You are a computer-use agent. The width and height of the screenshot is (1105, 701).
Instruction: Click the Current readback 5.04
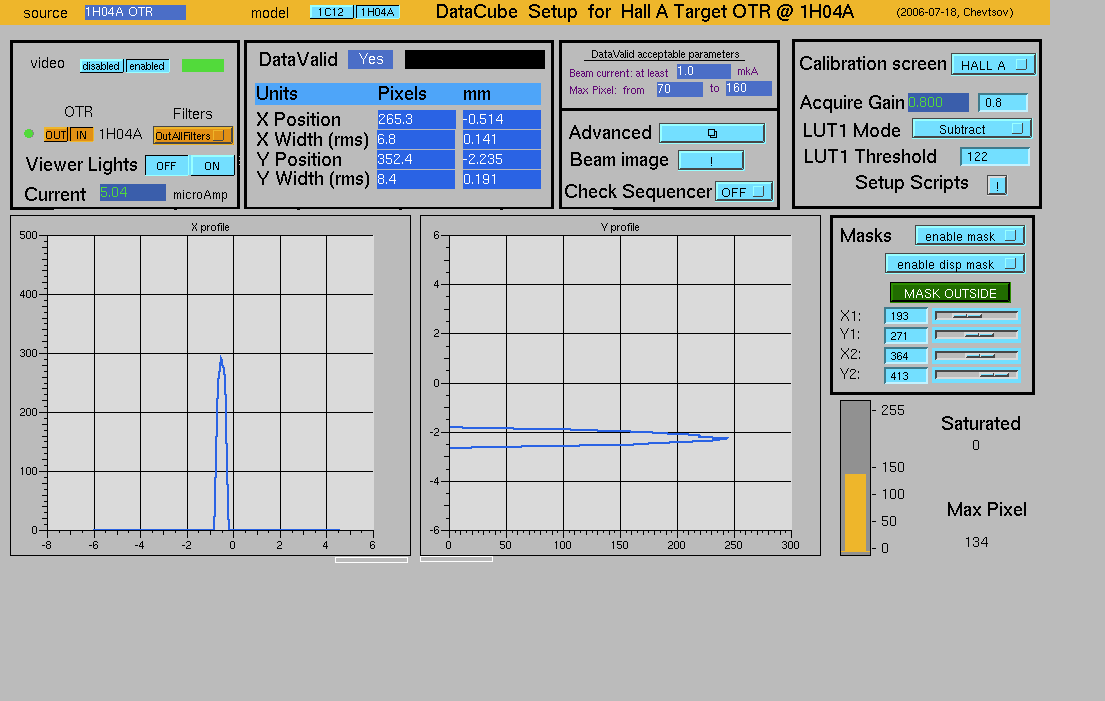[132, 192]
